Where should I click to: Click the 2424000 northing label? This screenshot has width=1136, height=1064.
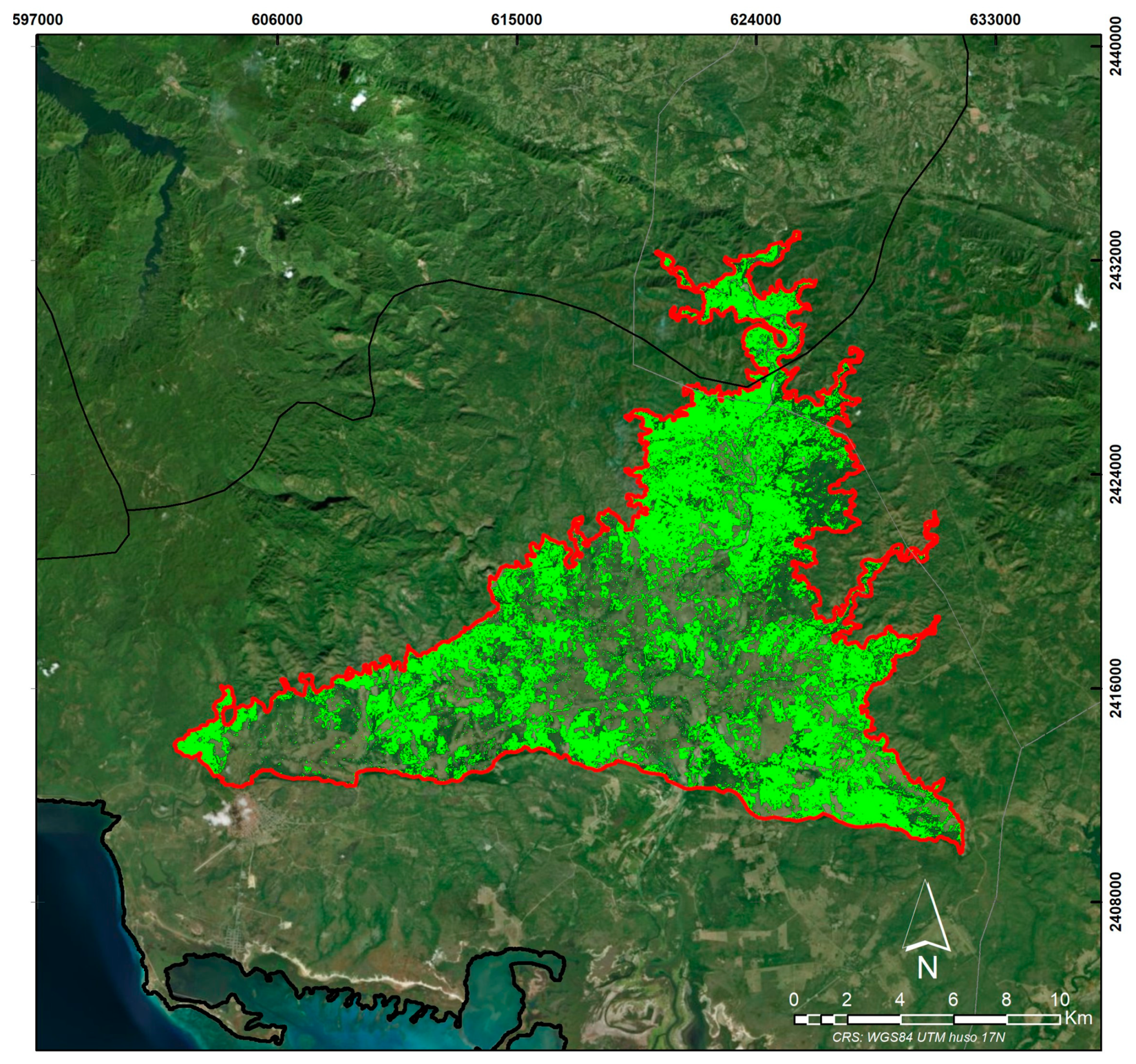click(1117, 474)
